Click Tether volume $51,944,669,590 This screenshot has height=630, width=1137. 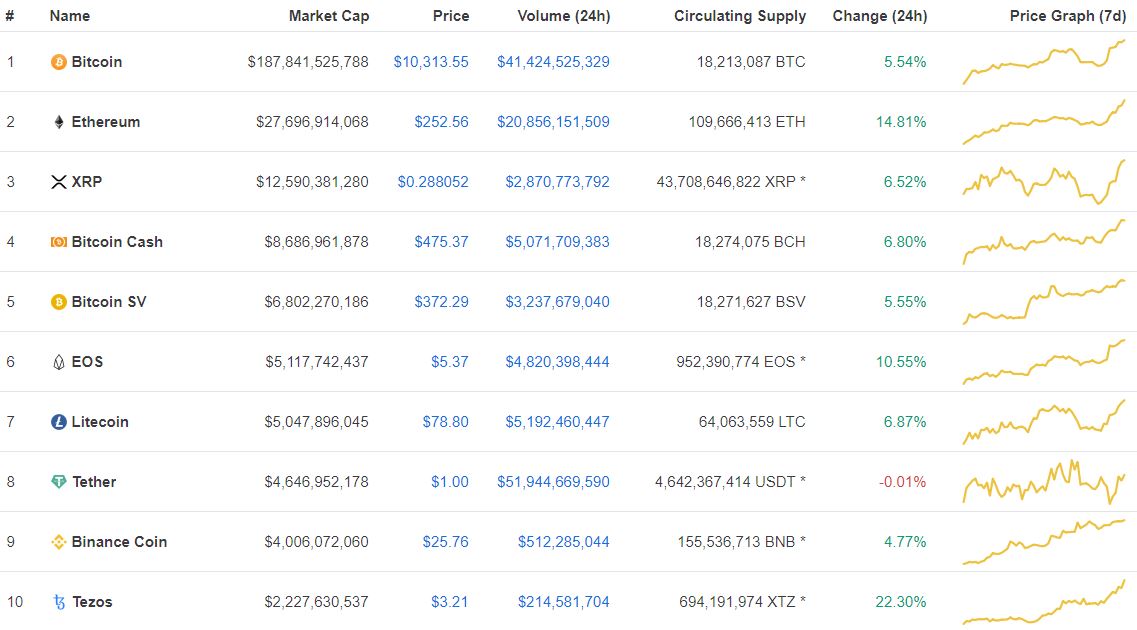pyautogui.click(x=553, y=482)
